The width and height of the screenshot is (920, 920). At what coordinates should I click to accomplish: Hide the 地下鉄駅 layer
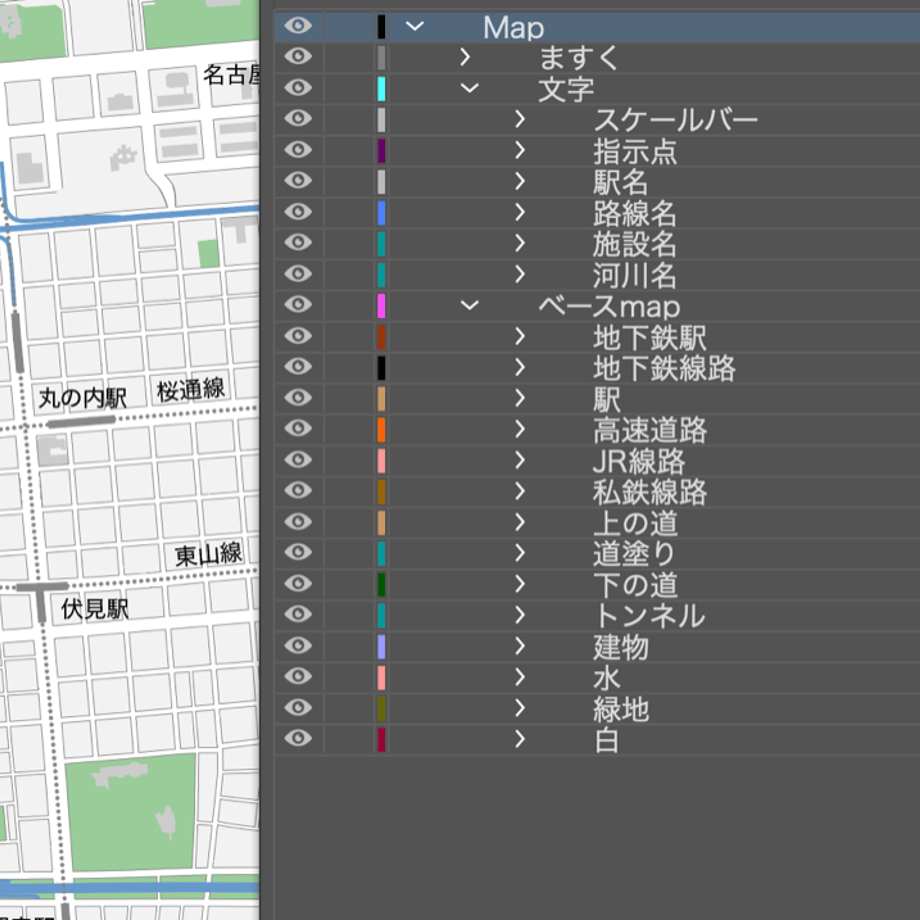(298, 336)
